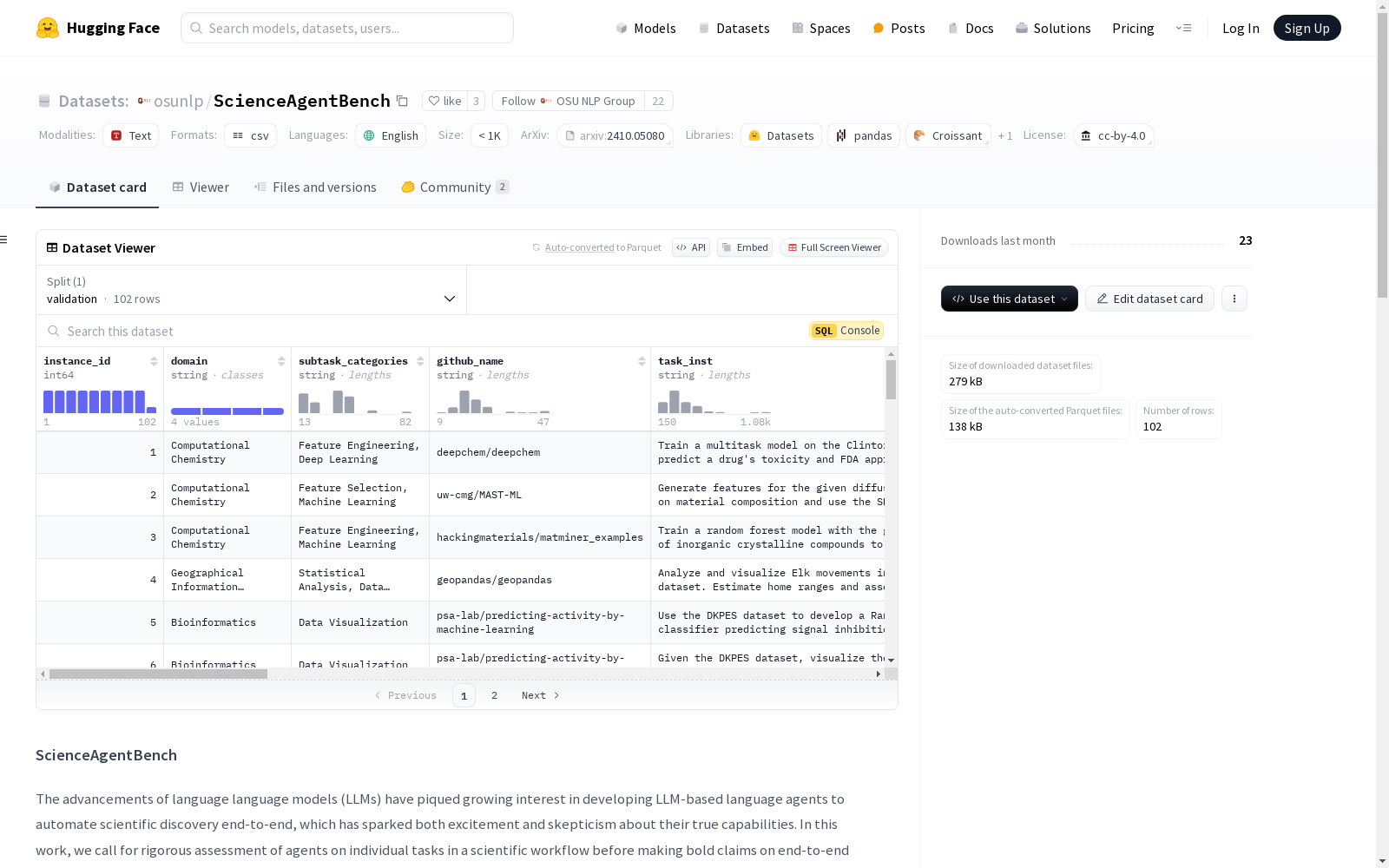Click the table horizontal scrollbar
Image resolution: width=1389 pixels, height=868 pixels.
click(158, 674)
